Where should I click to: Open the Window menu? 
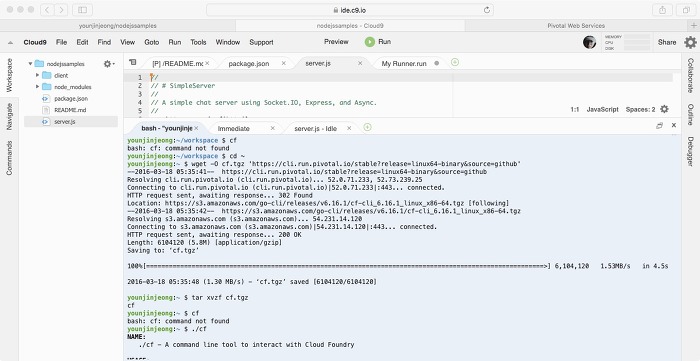228,42
